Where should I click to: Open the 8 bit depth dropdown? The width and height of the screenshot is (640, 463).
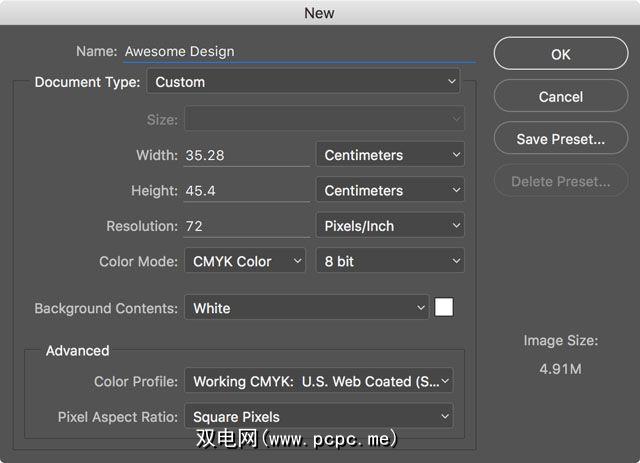coord(390,261)
